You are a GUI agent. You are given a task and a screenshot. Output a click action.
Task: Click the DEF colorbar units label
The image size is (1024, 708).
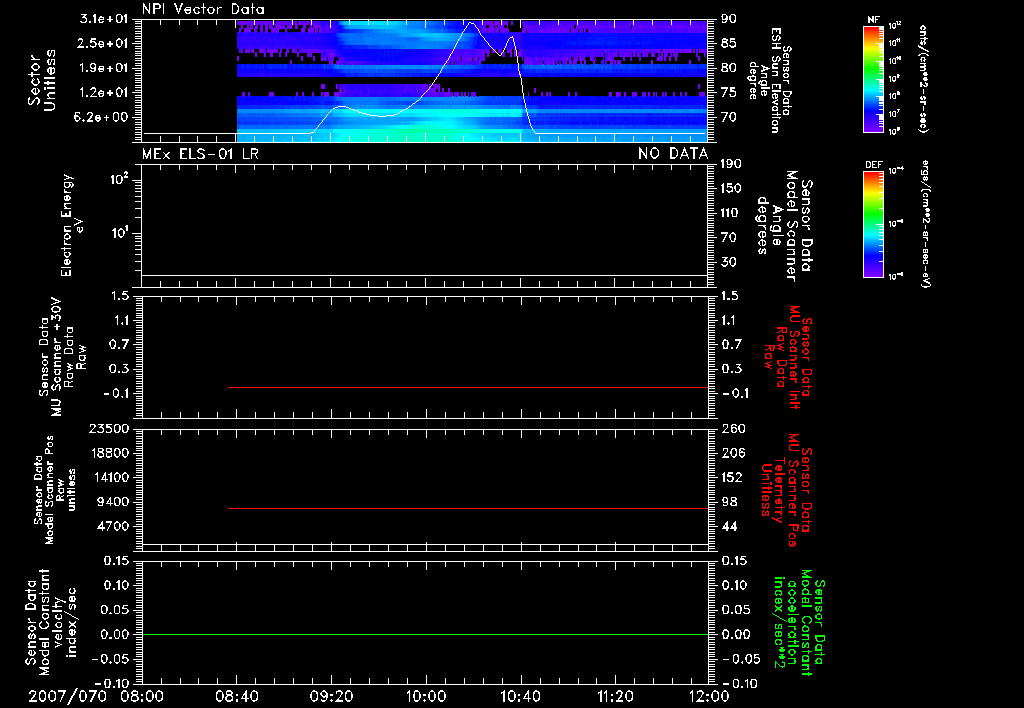(924, 224)
